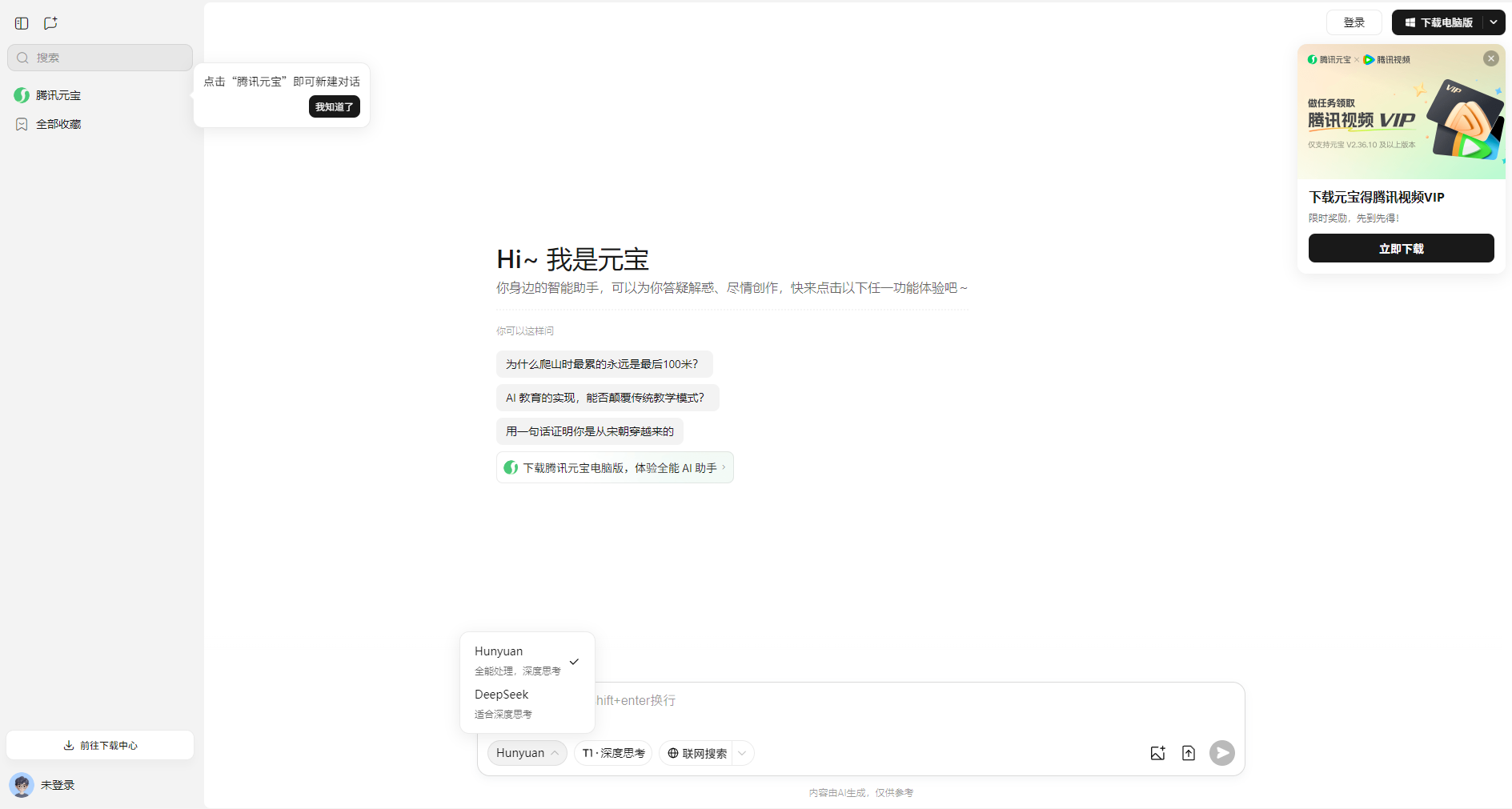Expand the 联网搜索 options chevron
This screenshot has width=1512, height=809.
[x=743, y=753]
